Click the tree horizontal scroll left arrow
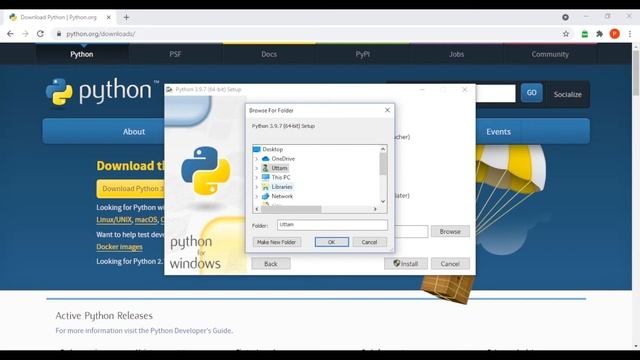 point(257,209)
